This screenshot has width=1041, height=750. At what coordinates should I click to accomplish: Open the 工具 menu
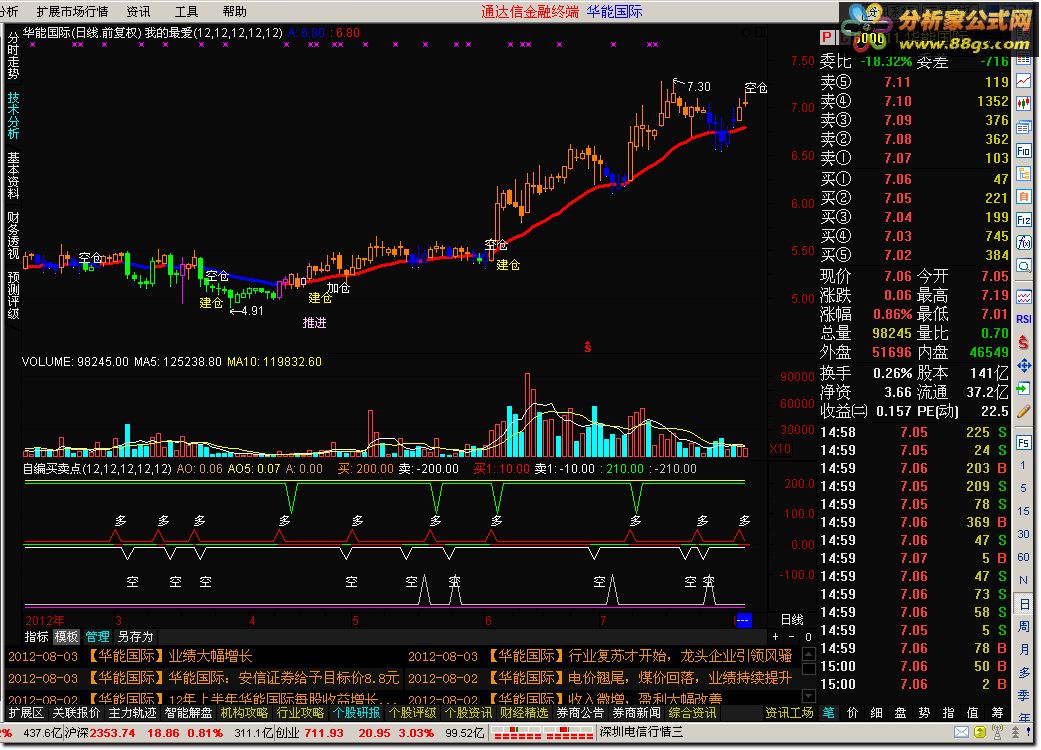pos(187,11)
